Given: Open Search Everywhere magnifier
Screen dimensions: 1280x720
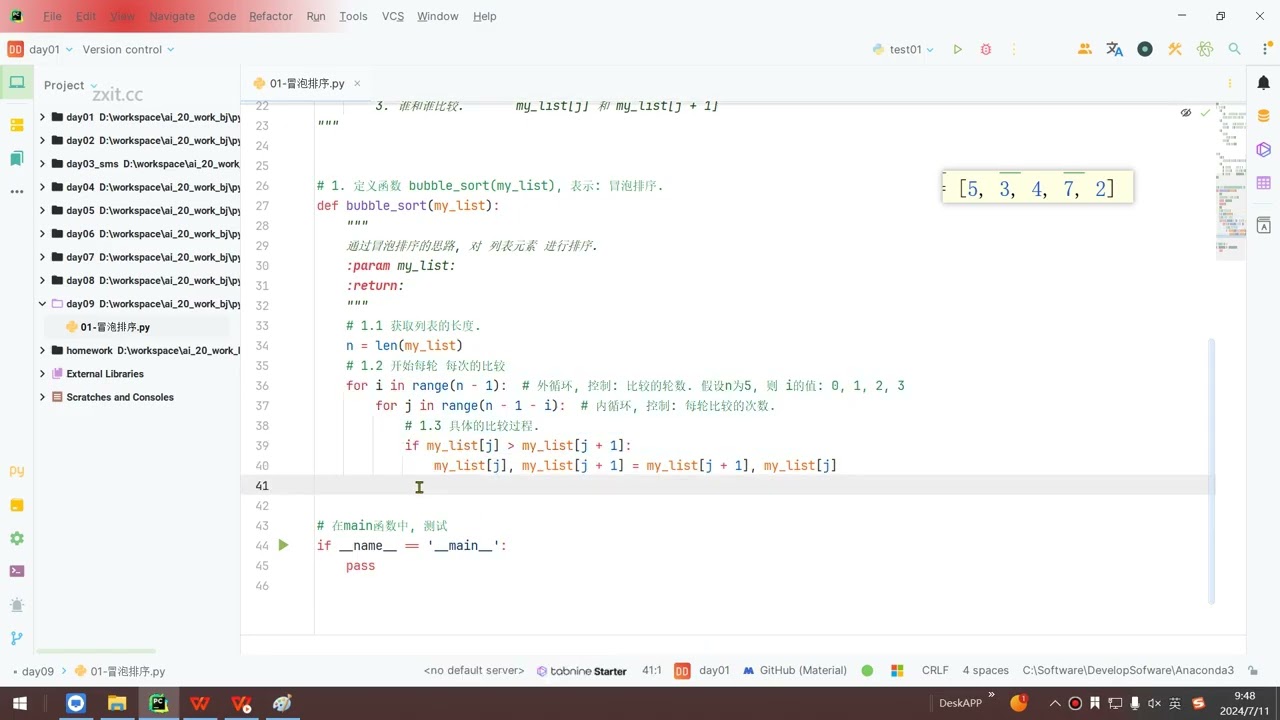Looking at the screenshot, I should [1235, 49].
